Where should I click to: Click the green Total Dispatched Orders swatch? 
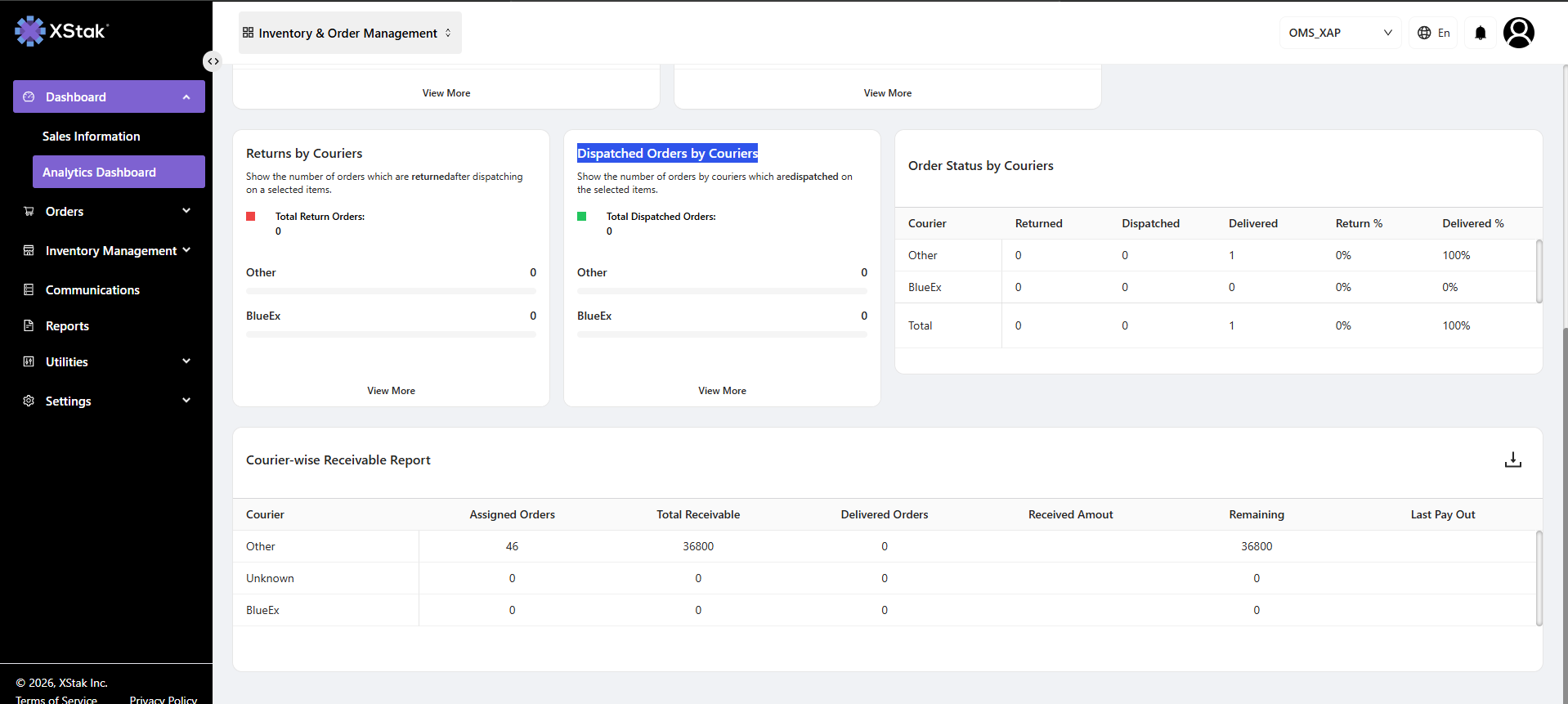582,217
